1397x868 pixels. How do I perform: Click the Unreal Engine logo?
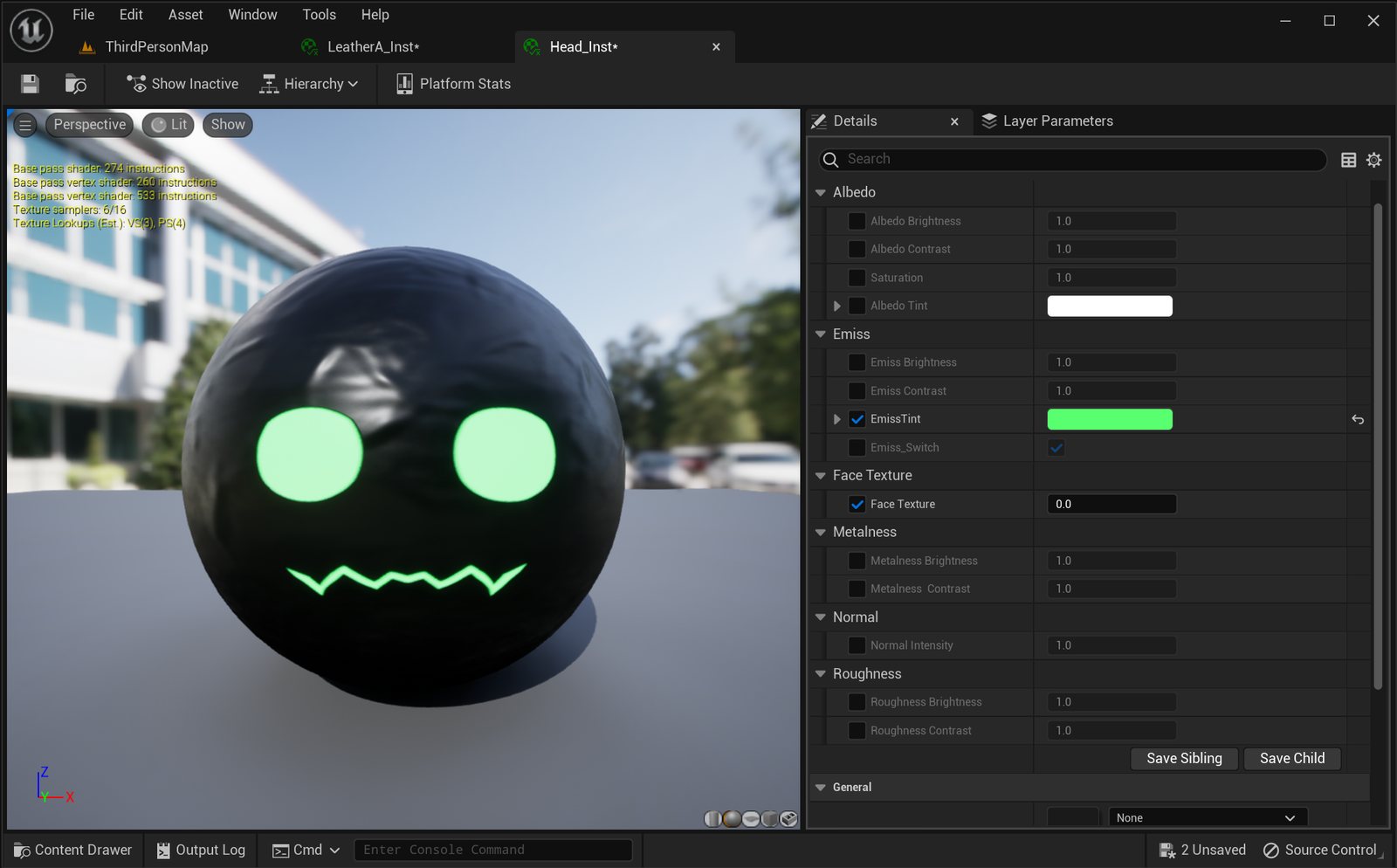tap(31, 31)
